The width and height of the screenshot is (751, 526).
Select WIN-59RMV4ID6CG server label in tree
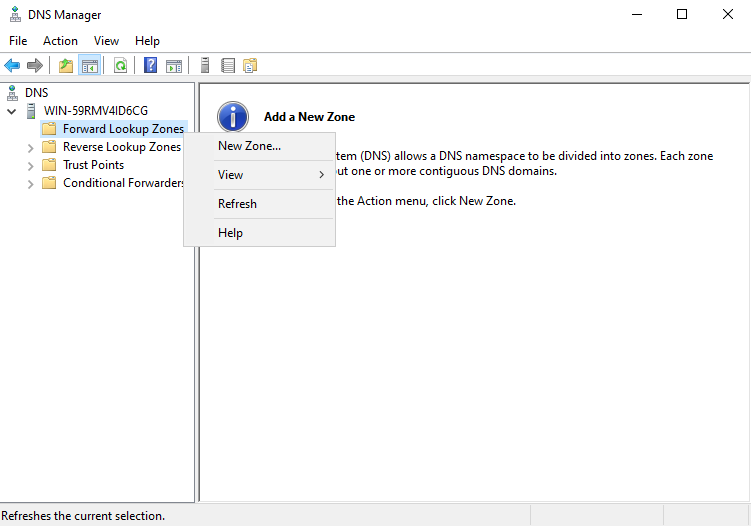(96, 111)
